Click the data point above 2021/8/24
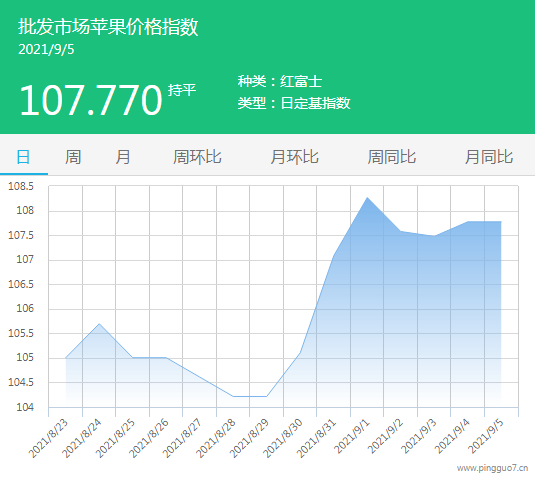 [x=99, y=323]
